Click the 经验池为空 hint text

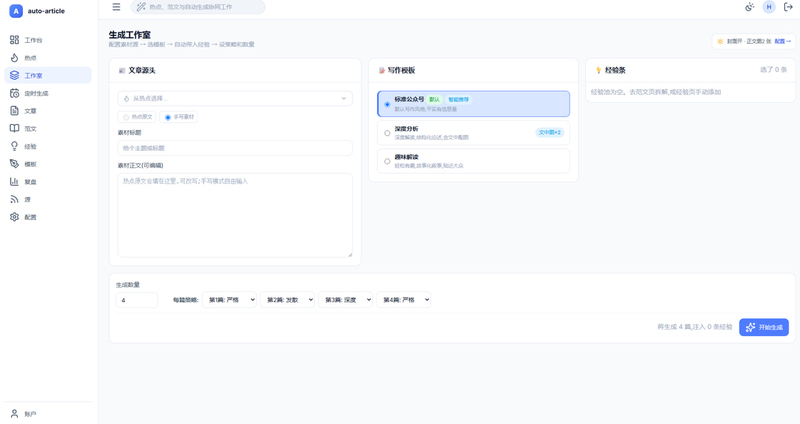[656, 92]
